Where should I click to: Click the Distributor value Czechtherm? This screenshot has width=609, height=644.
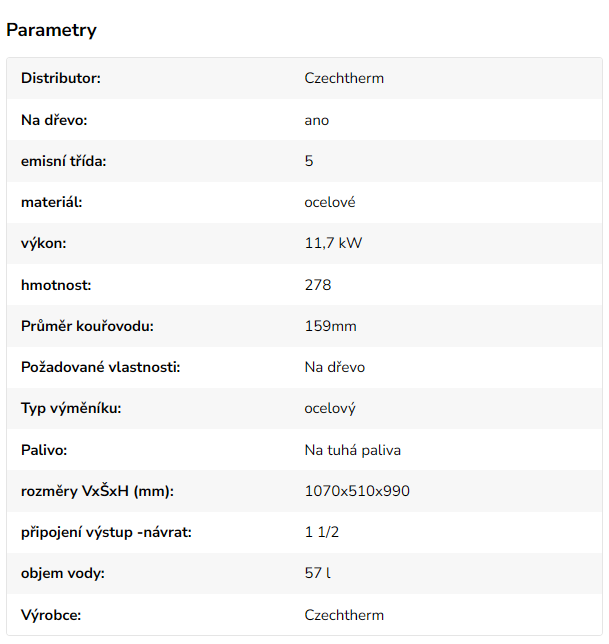[344, 78]
